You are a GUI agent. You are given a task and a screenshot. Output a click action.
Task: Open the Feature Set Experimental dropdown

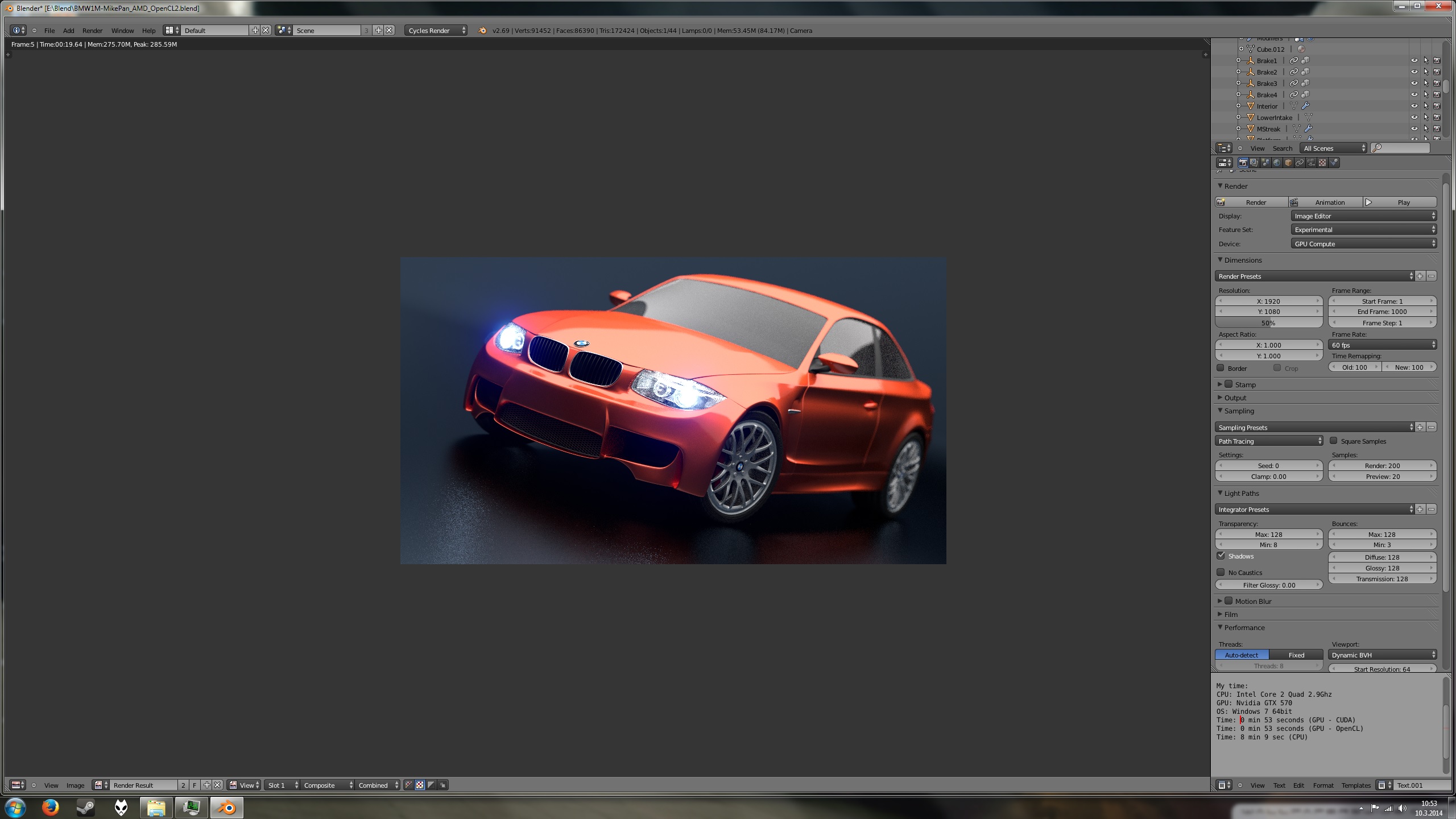point(1364,230)
